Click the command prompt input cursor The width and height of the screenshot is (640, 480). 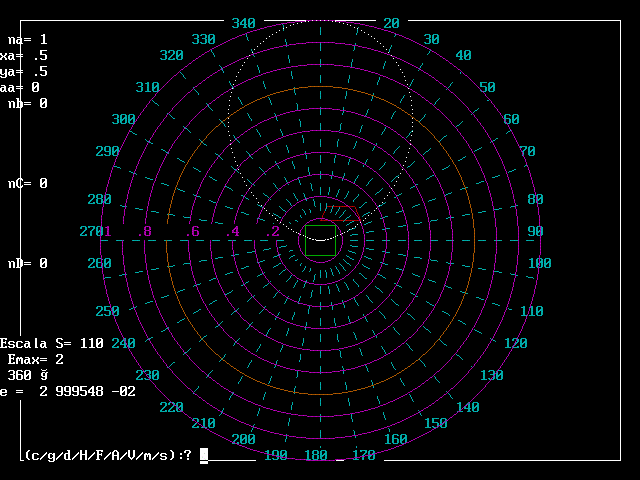(x=204, y=456)
